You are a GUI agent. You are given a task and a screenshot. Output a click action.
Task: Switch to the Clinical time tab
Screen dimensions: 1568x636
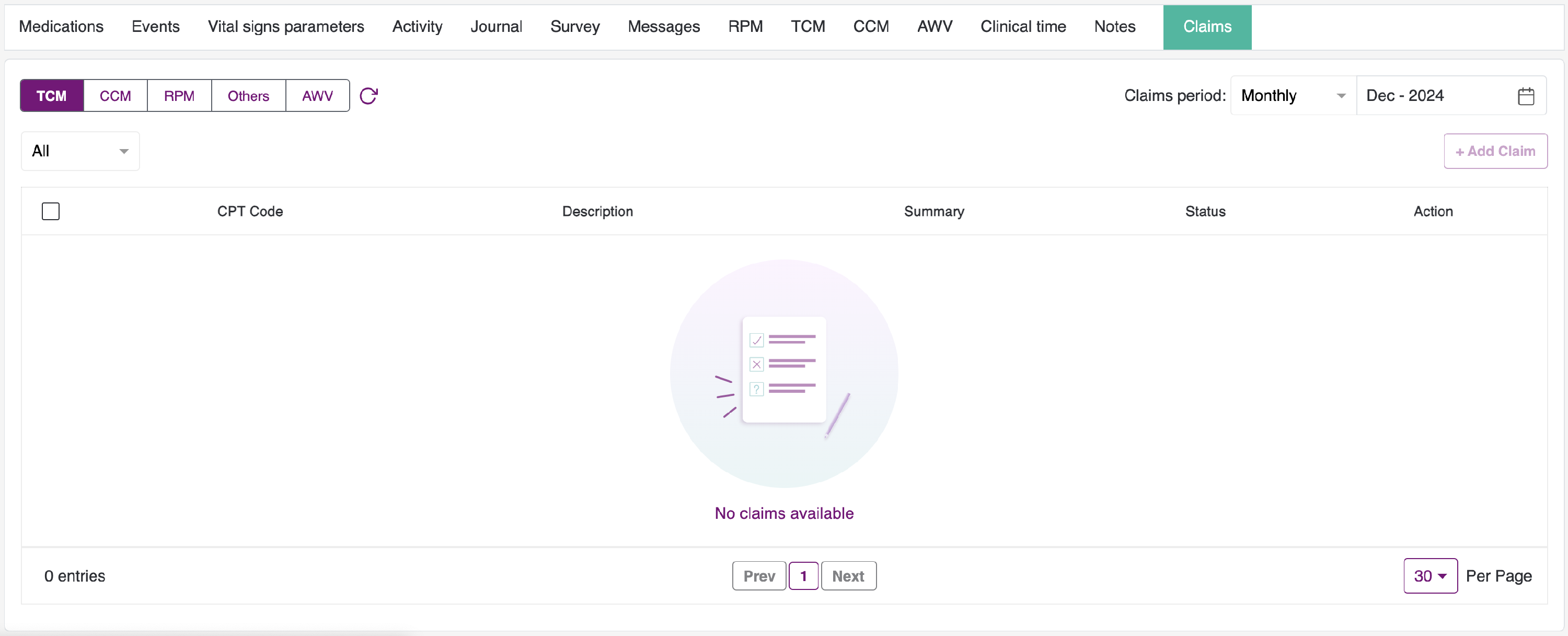pos(1023,27)
